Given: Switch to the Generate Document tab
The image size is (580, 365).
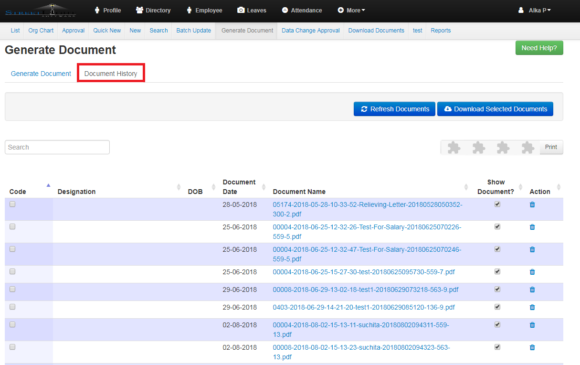Looking at the screenshot, I should coord(41,74).
